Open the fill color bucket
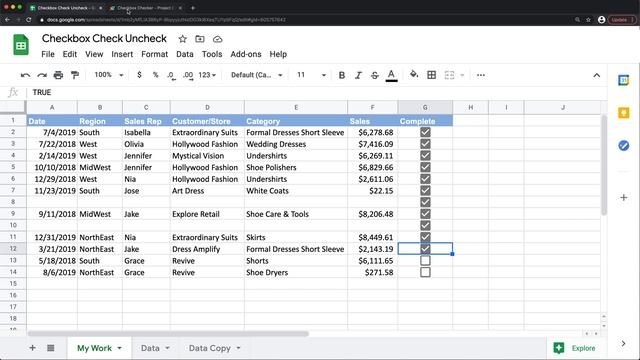 click(x=414, y=75)
